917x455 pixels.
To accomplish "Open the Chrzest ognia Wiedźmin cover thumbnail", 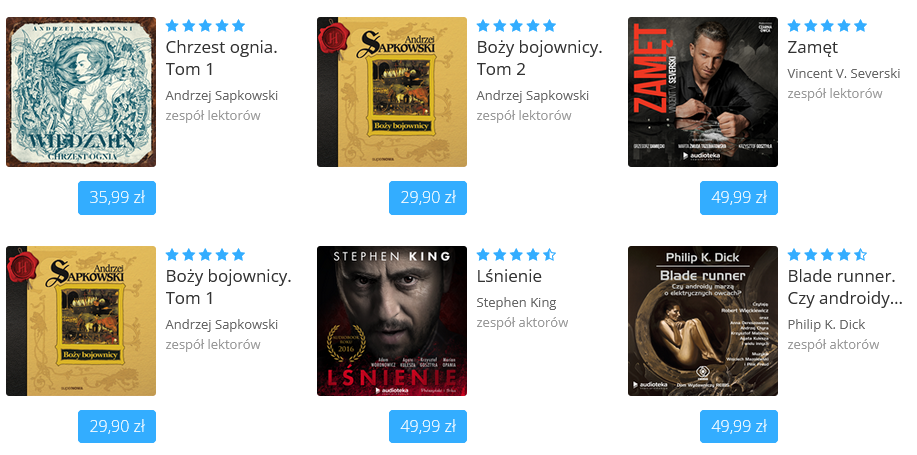I will [81, 92].
